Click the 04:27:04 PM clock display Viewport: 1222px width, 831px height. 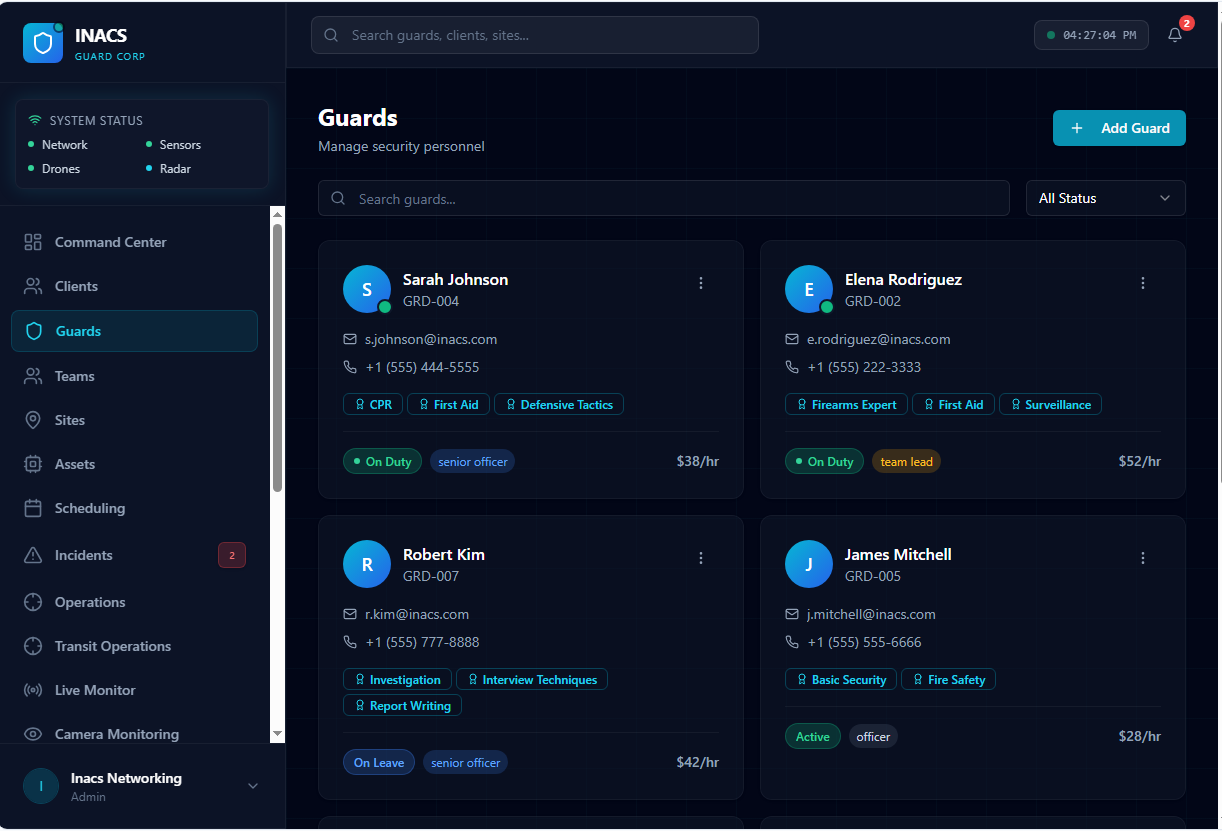click(x=1091, y=35)
